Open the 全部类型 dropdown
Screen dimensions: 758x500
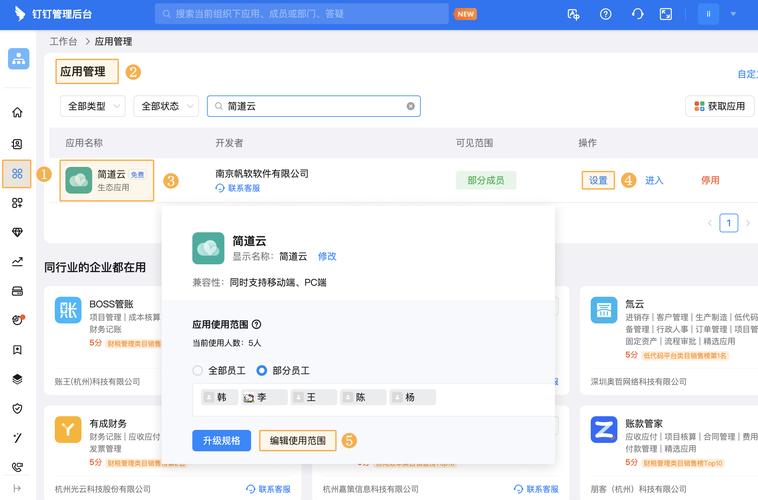(93, 106)
